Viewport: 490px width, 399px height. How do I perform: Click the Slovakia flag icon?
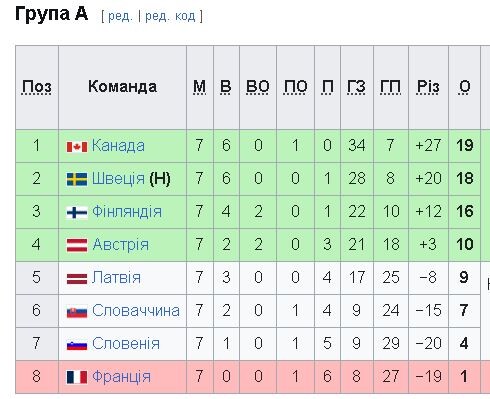[x=77, y=311]
